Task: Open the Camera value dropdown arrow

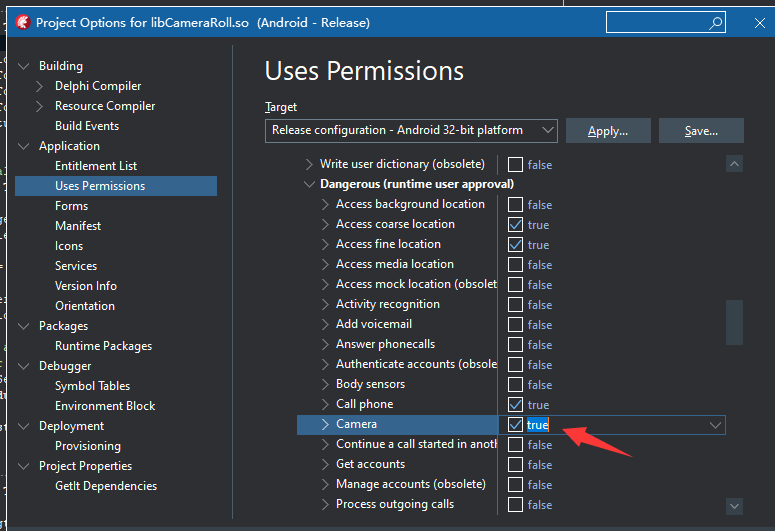Action: pyautogui.click(x=716, y=425)
